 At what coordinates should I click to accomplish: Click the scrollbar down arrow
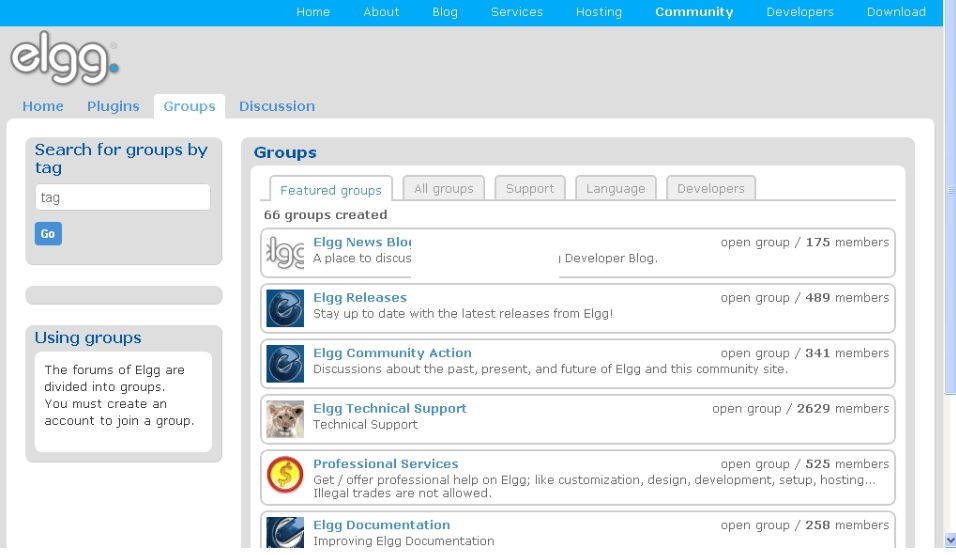click(950, 540)
